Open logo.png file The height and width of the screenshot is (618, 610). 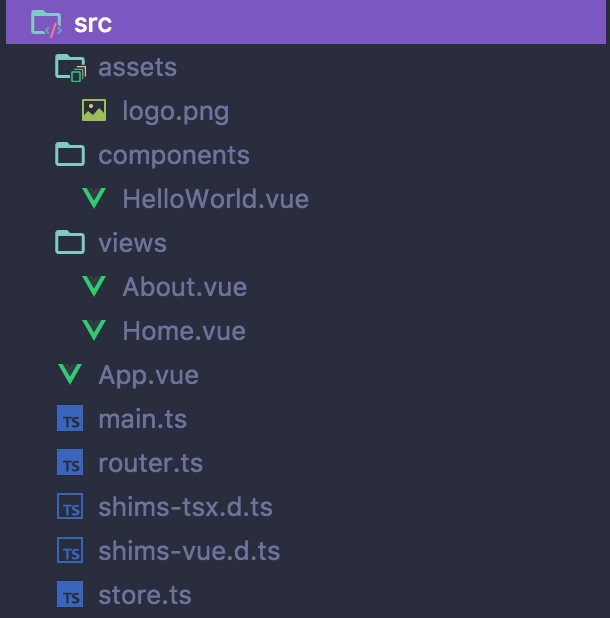click(175, 112)
